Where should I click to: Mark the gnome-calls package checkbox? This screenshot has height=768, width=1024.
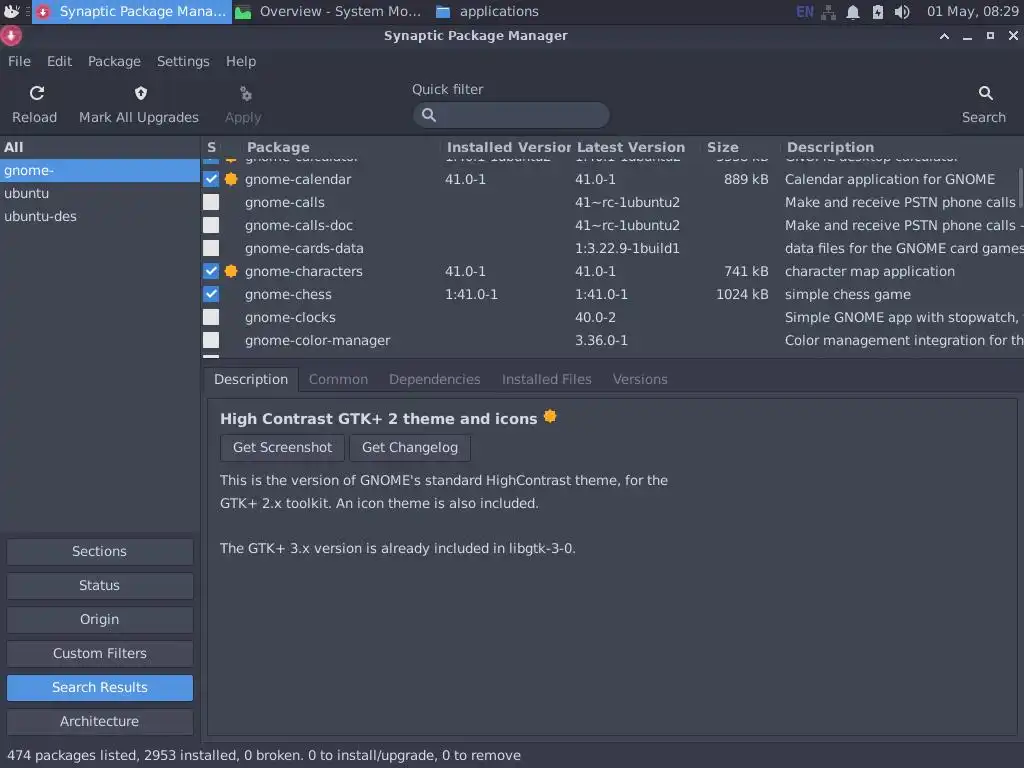pos(211,202)
